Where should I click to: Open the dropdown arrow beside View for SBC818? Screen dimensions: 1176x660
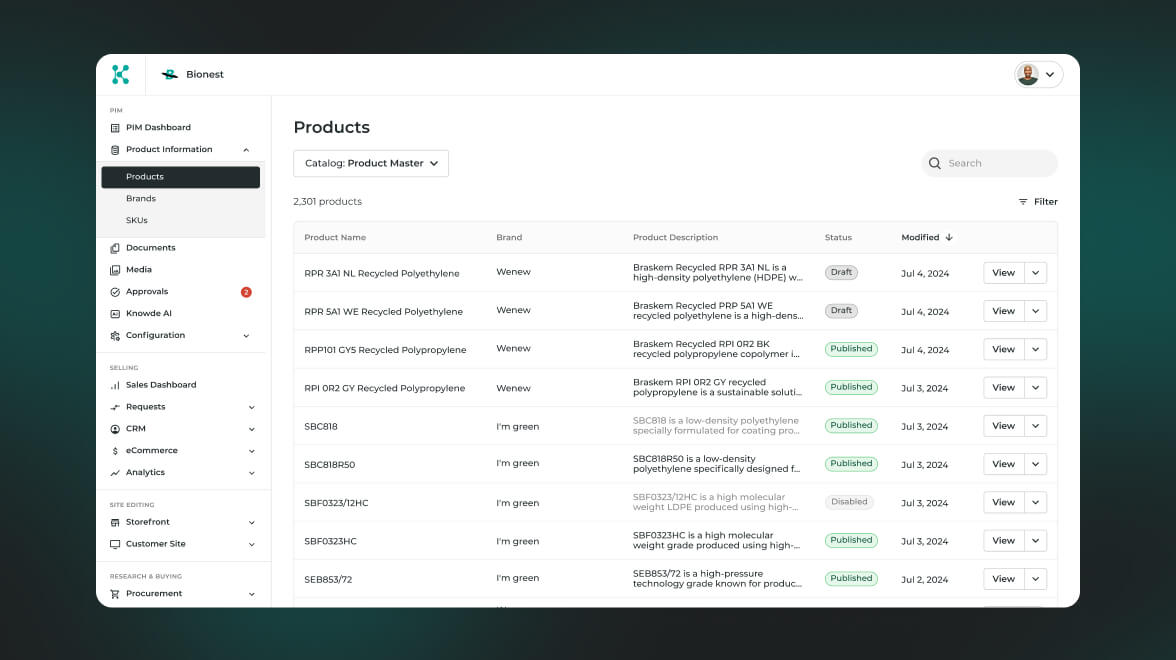coord(1036,426)
